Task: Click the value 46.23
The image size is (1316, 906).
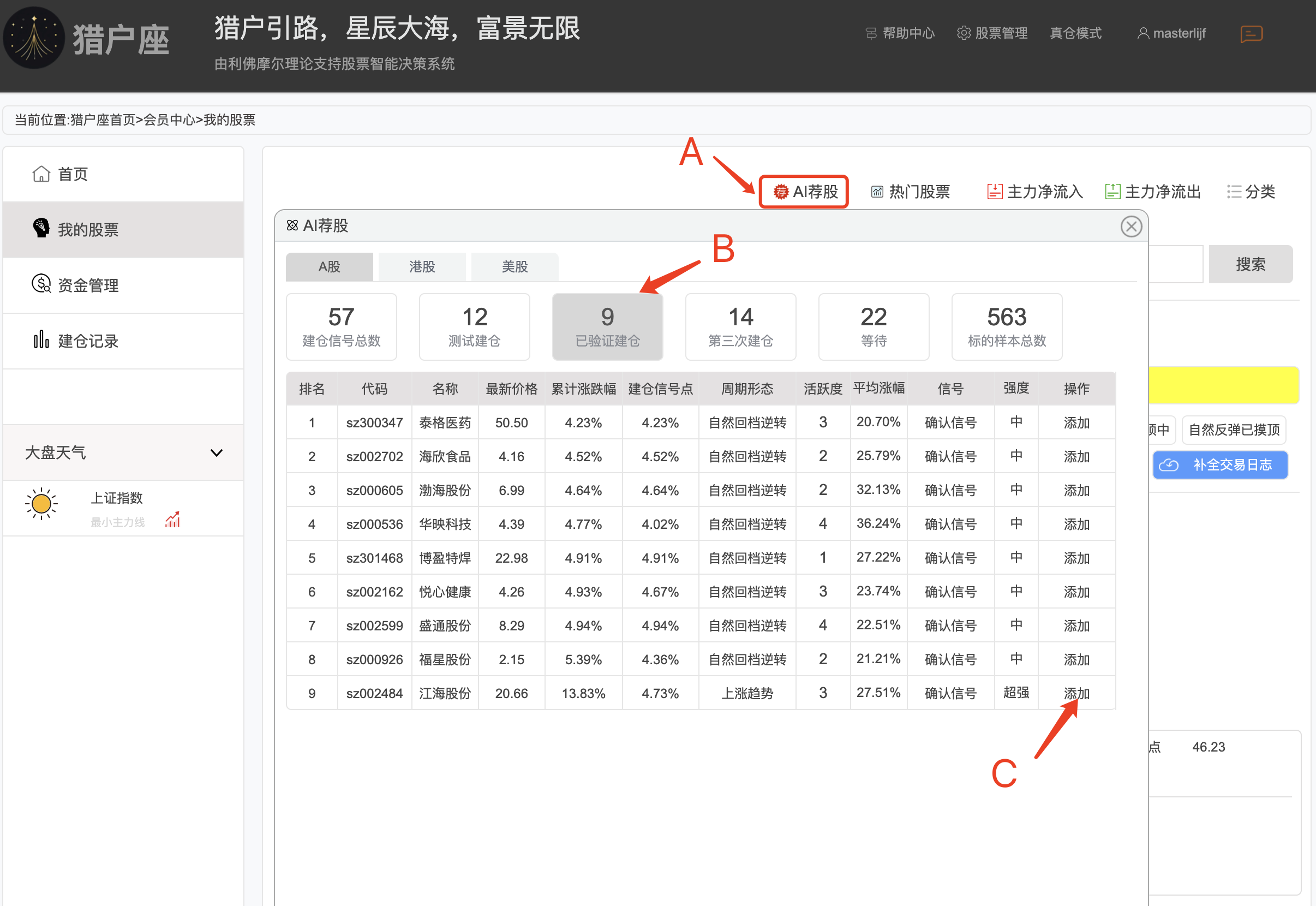Action: click(x=1208, y=747)
